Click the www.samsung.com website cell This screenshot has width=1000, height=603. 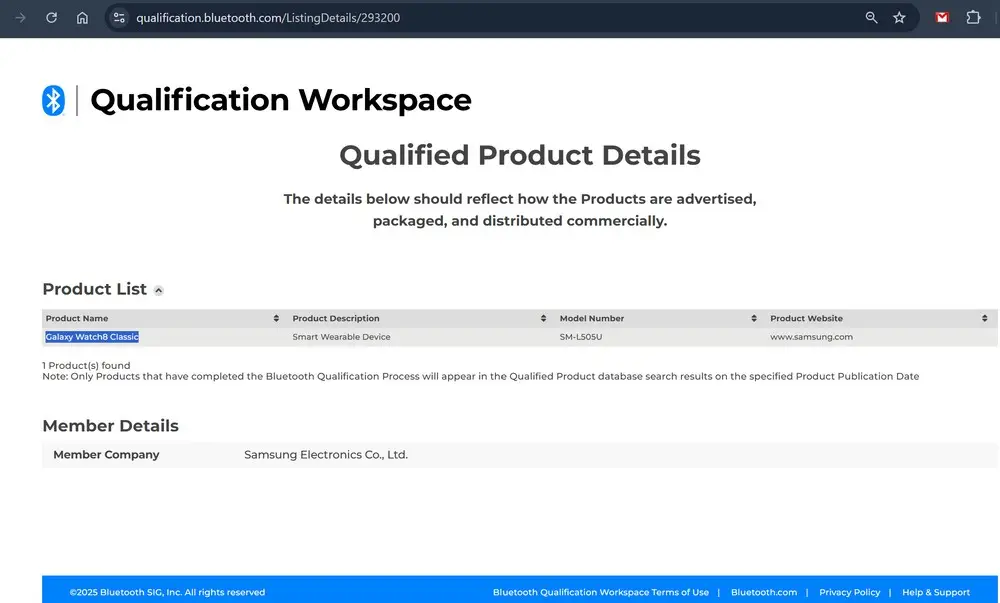point(811,337)
